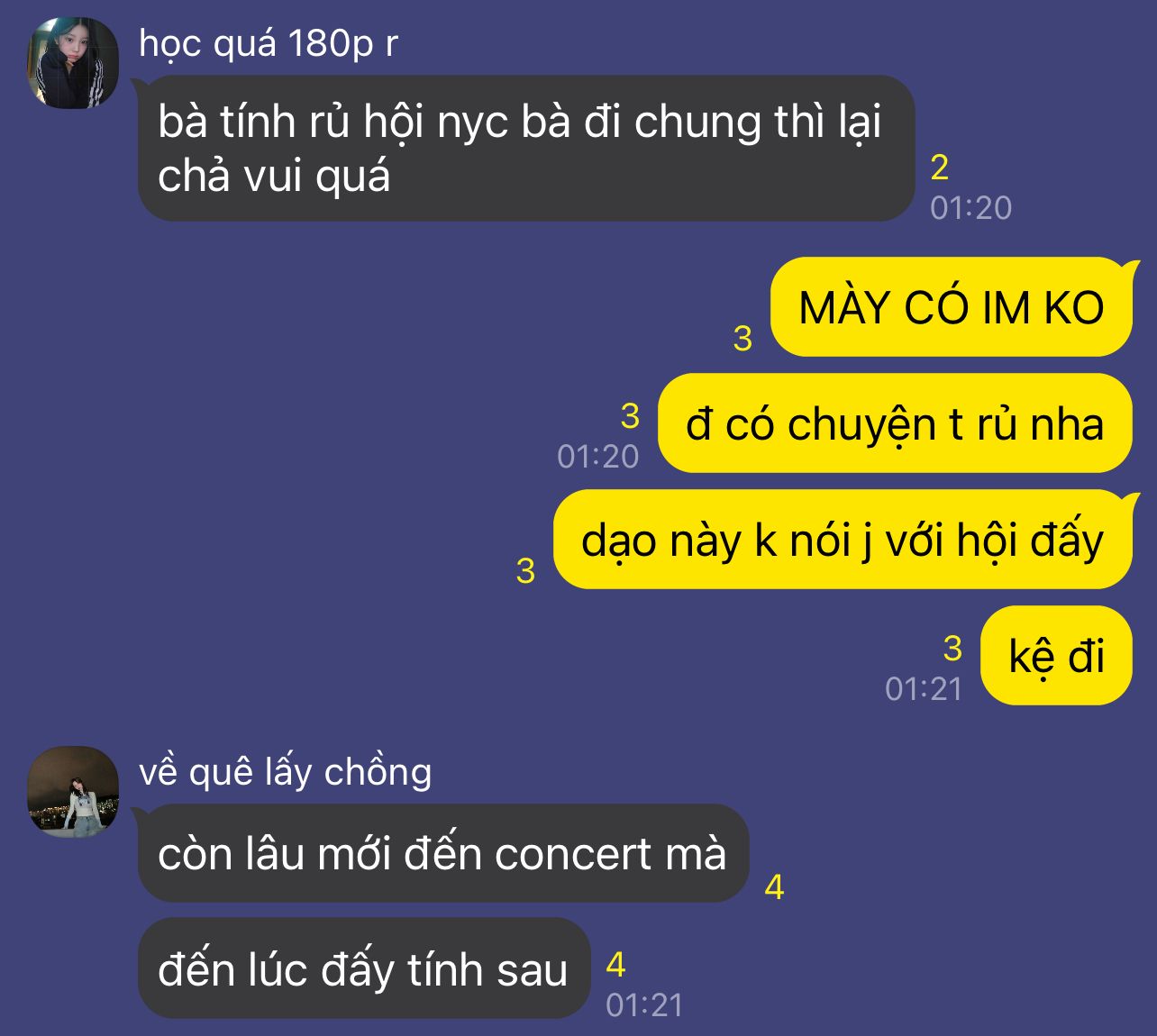Viewport: 1157px width, 1036px height.
Task: Click sender name "học quá 180p r"
Action: point(269,43)
